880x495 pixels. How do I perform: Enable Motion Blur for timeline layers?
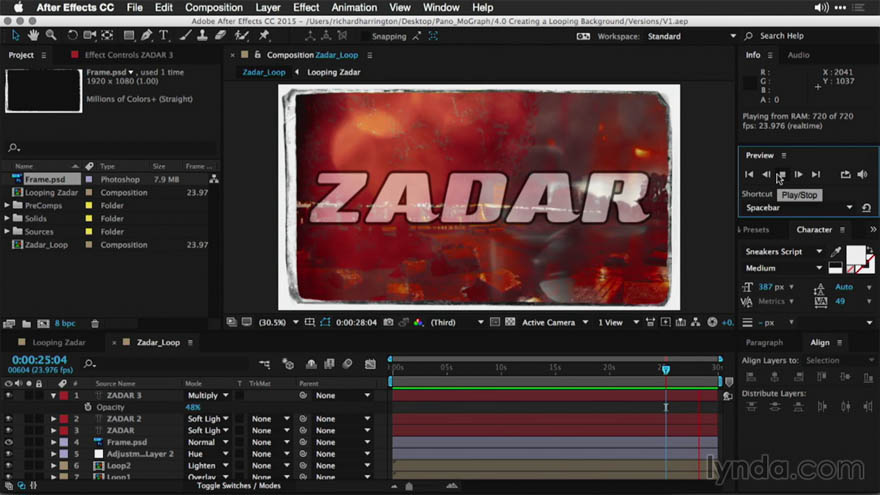[347, 364]
